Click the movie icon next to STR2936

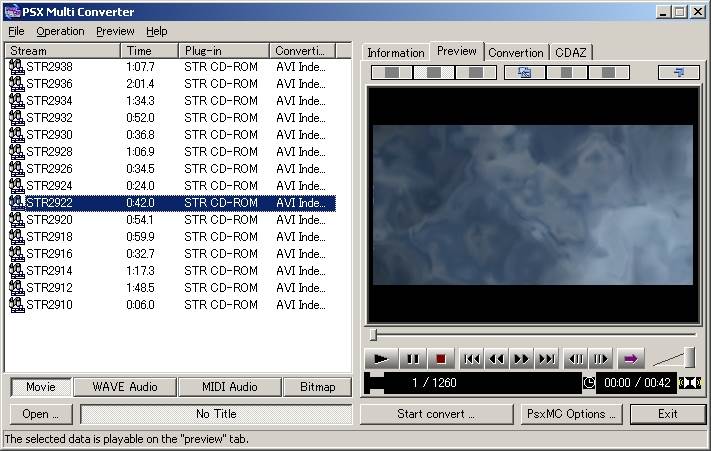click(17, 84)
